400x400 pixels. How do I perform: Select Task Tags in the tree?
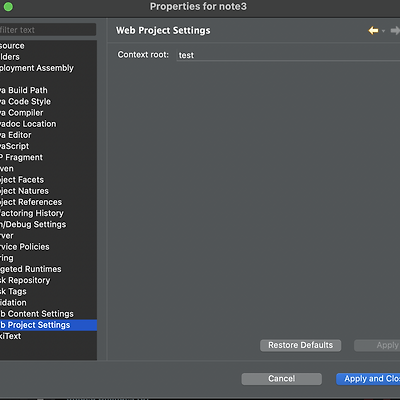13,291
